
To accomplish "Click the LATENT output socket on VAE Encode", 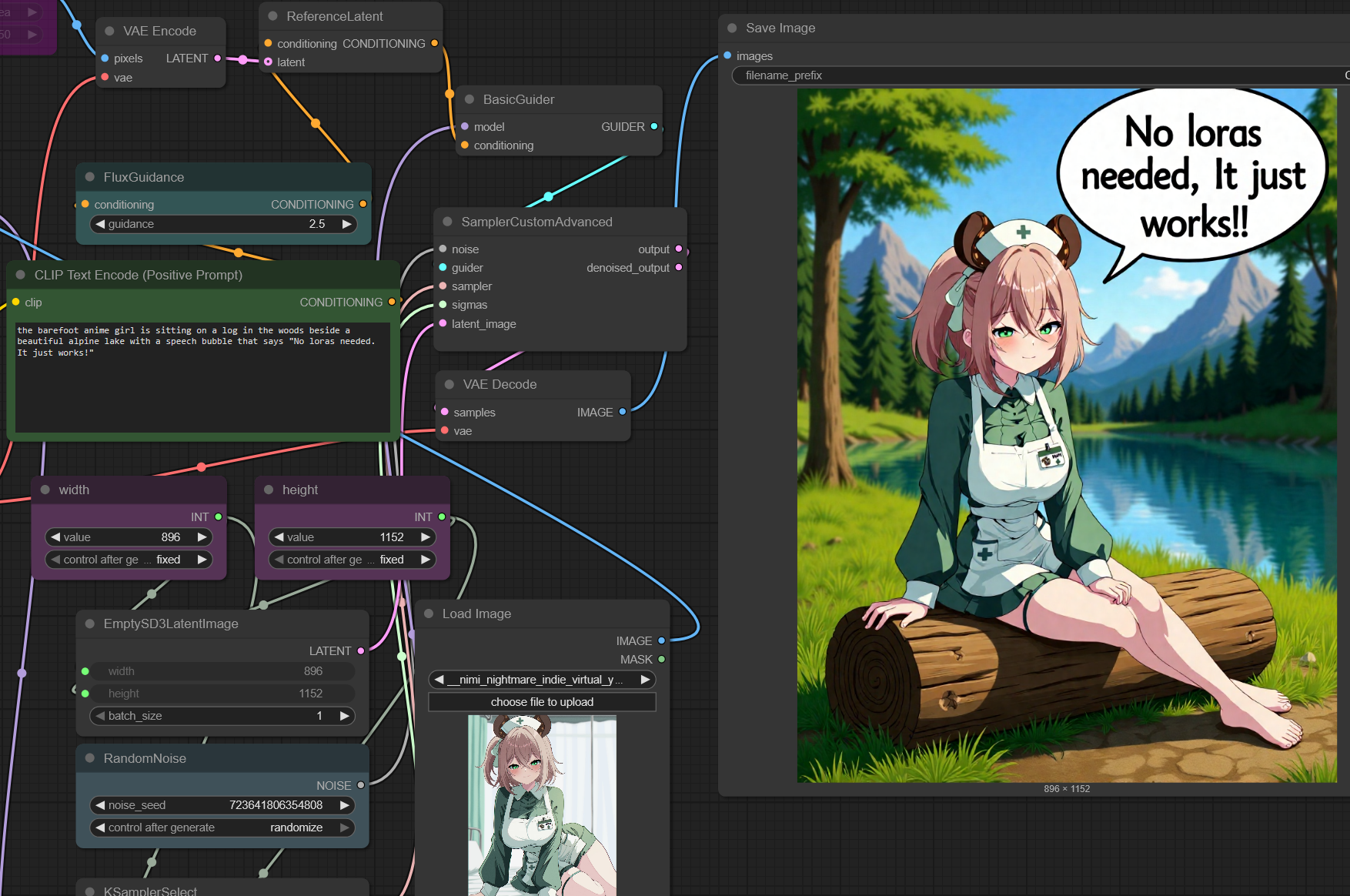I will click(x=218, y=59).
